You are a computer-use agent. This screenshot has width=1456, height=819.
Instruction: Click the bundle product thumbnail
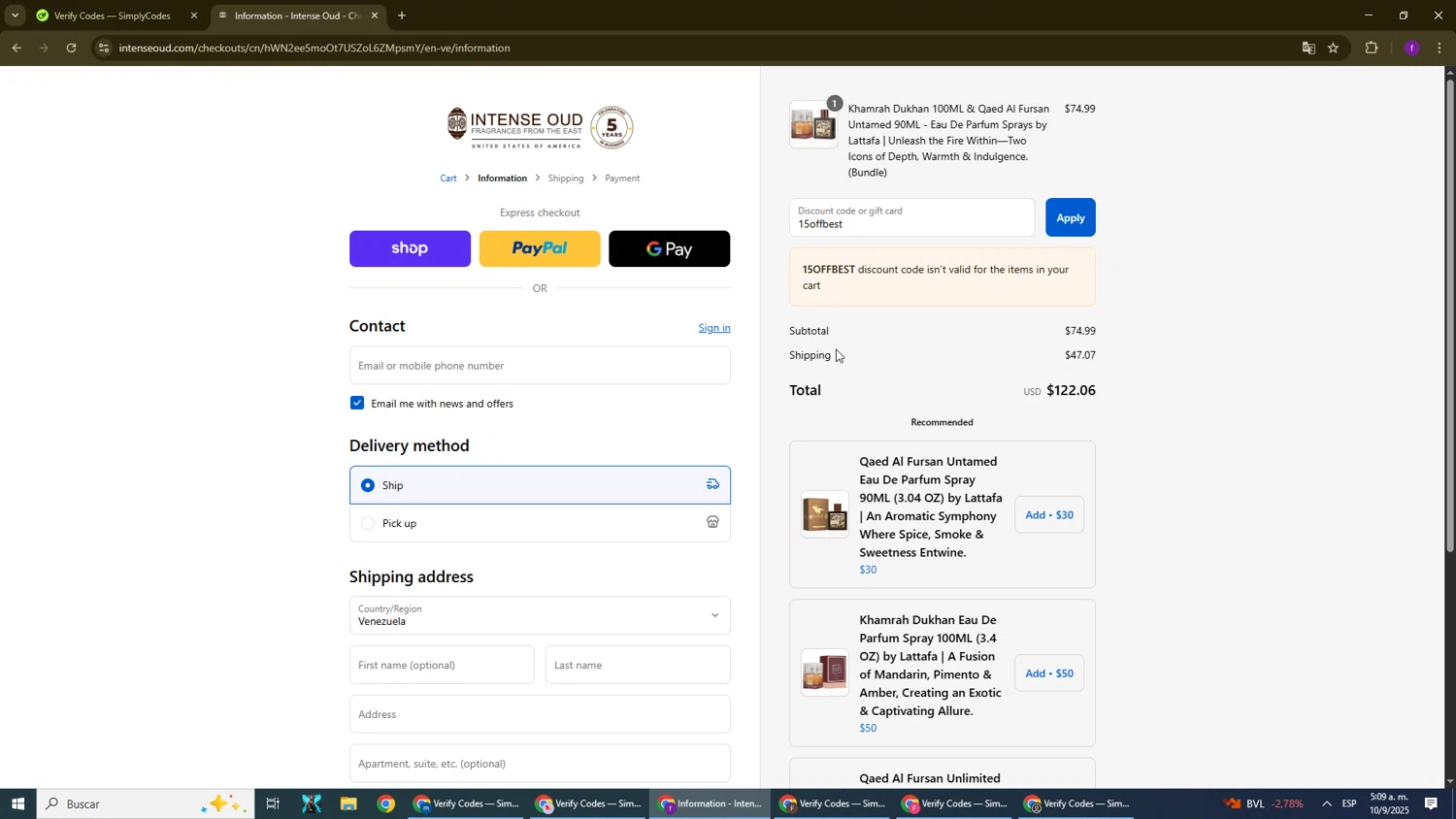[813, 125]
